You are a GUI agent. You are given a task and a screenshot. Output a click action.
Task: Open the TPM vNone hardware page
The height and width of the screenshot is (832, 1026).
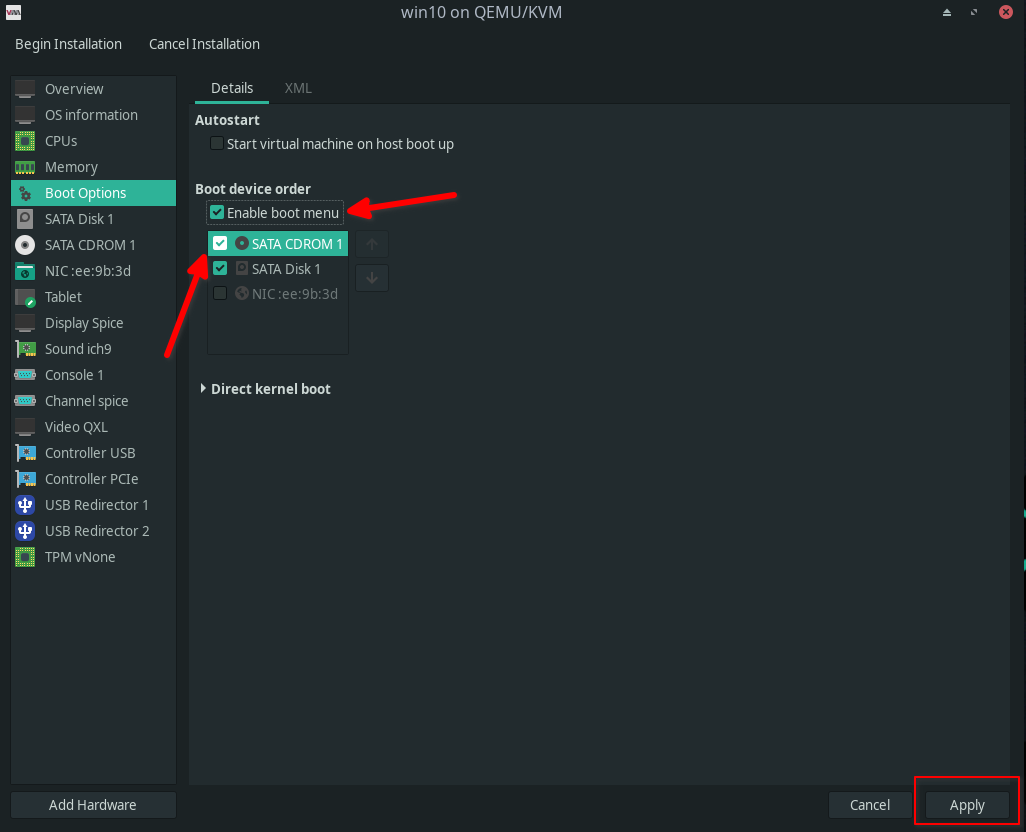94,557
